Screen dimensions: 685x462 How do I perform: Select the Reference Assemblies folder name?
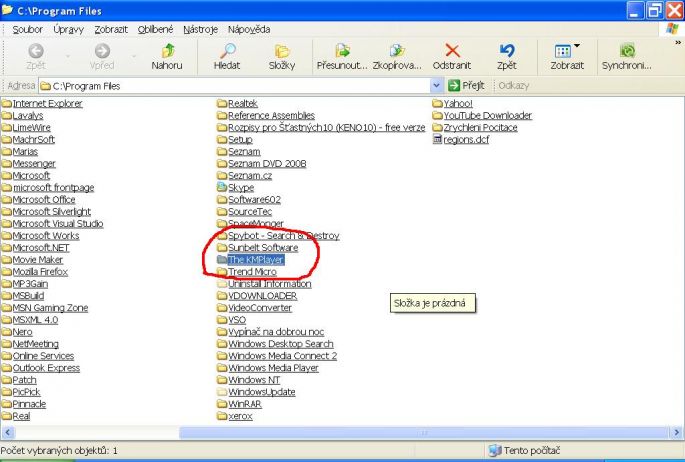tap(271, 115)
